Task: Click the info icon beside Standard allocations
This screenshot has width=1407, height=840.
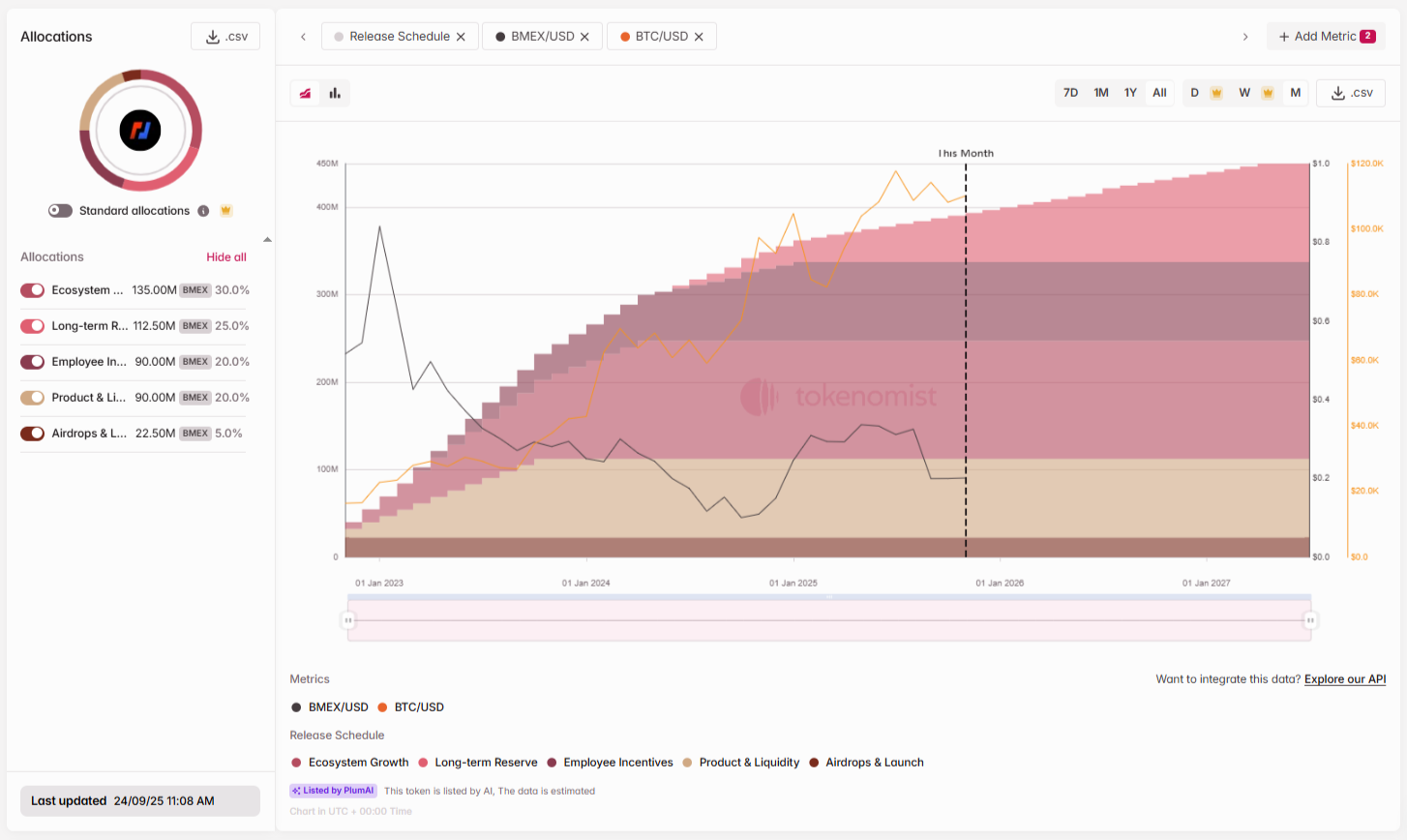Action: 203,211
